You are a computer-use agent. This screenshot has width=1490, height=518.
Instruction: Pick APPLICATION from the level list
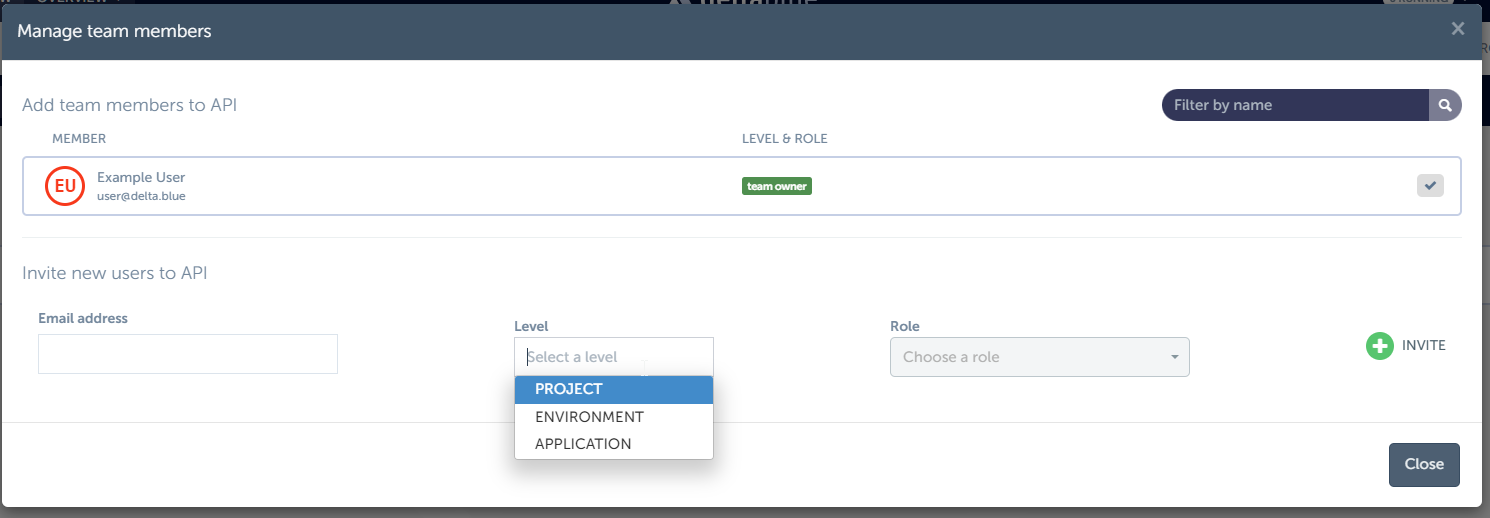pyautogui.click(x=583, y=444)
